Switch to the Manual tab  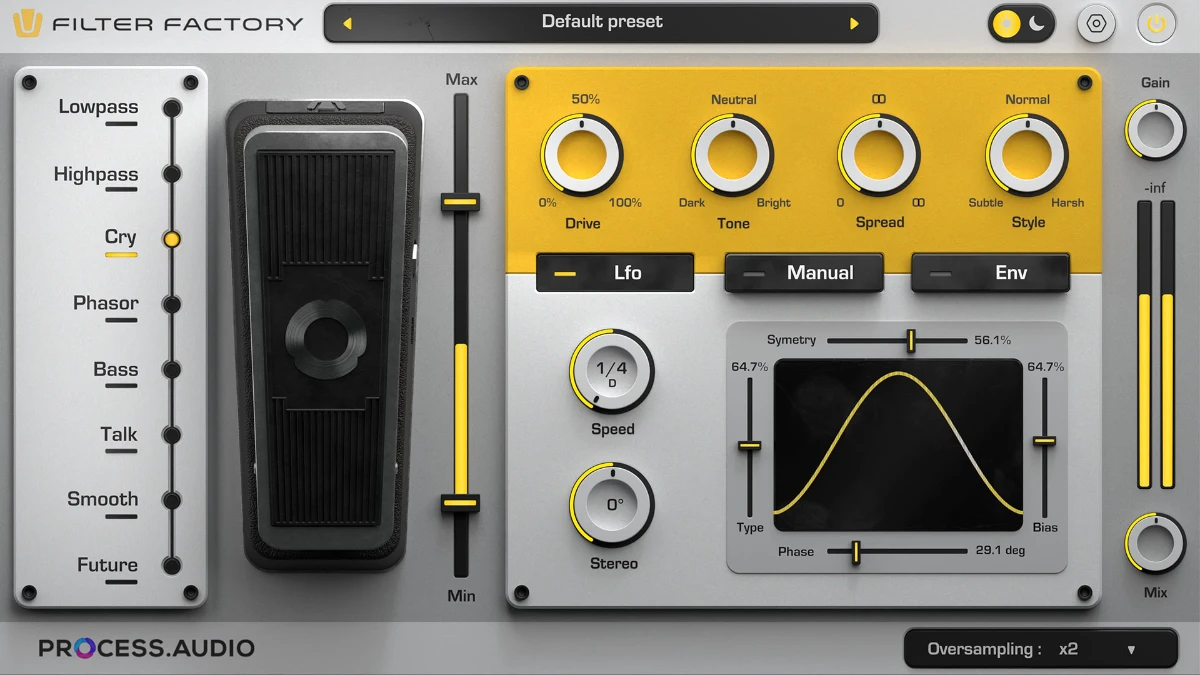click(x=803, y=272)
